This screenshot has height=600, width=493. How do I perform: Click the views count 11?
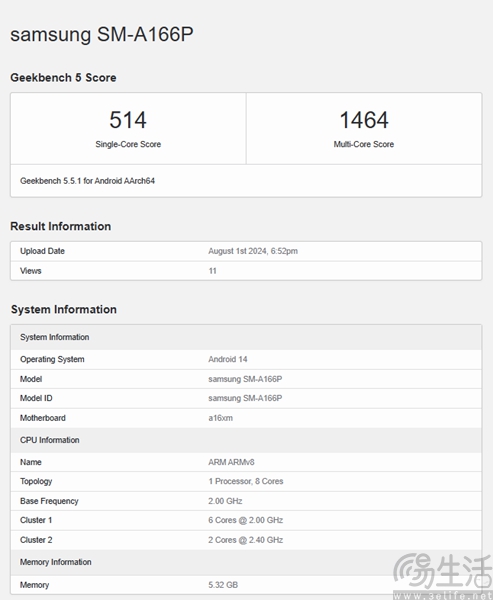coord(212,271)
